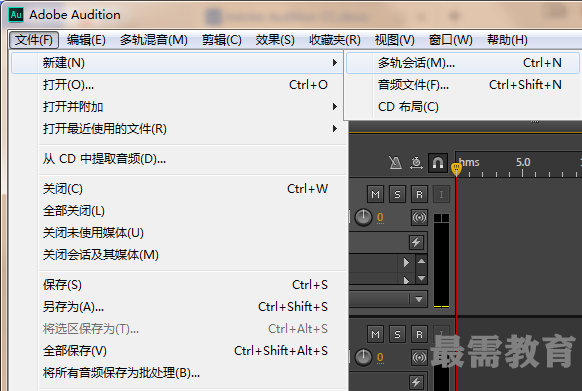Open the 帮助(H) menu

tap(507, 40)
